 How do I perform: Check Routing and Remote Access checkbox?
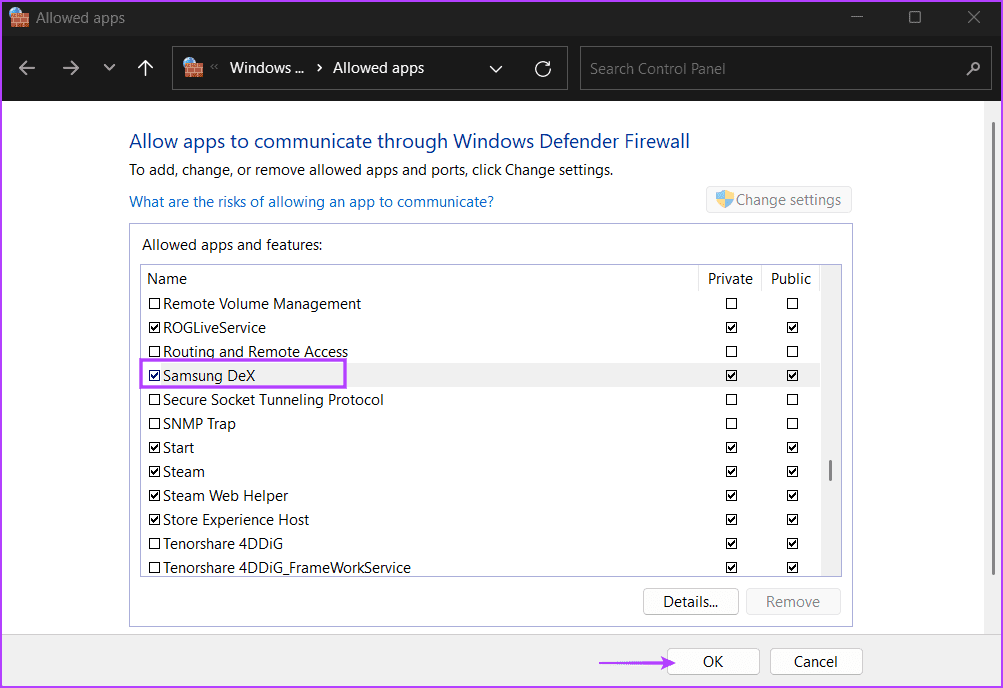point(154,352)
